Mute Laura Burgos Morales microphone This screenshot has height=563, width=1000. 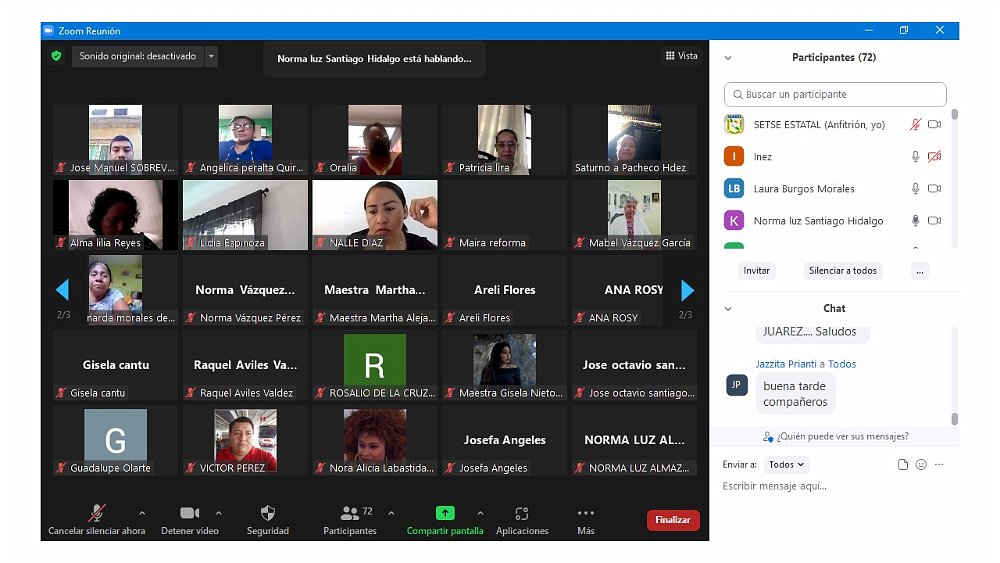(x=914, y=189)
